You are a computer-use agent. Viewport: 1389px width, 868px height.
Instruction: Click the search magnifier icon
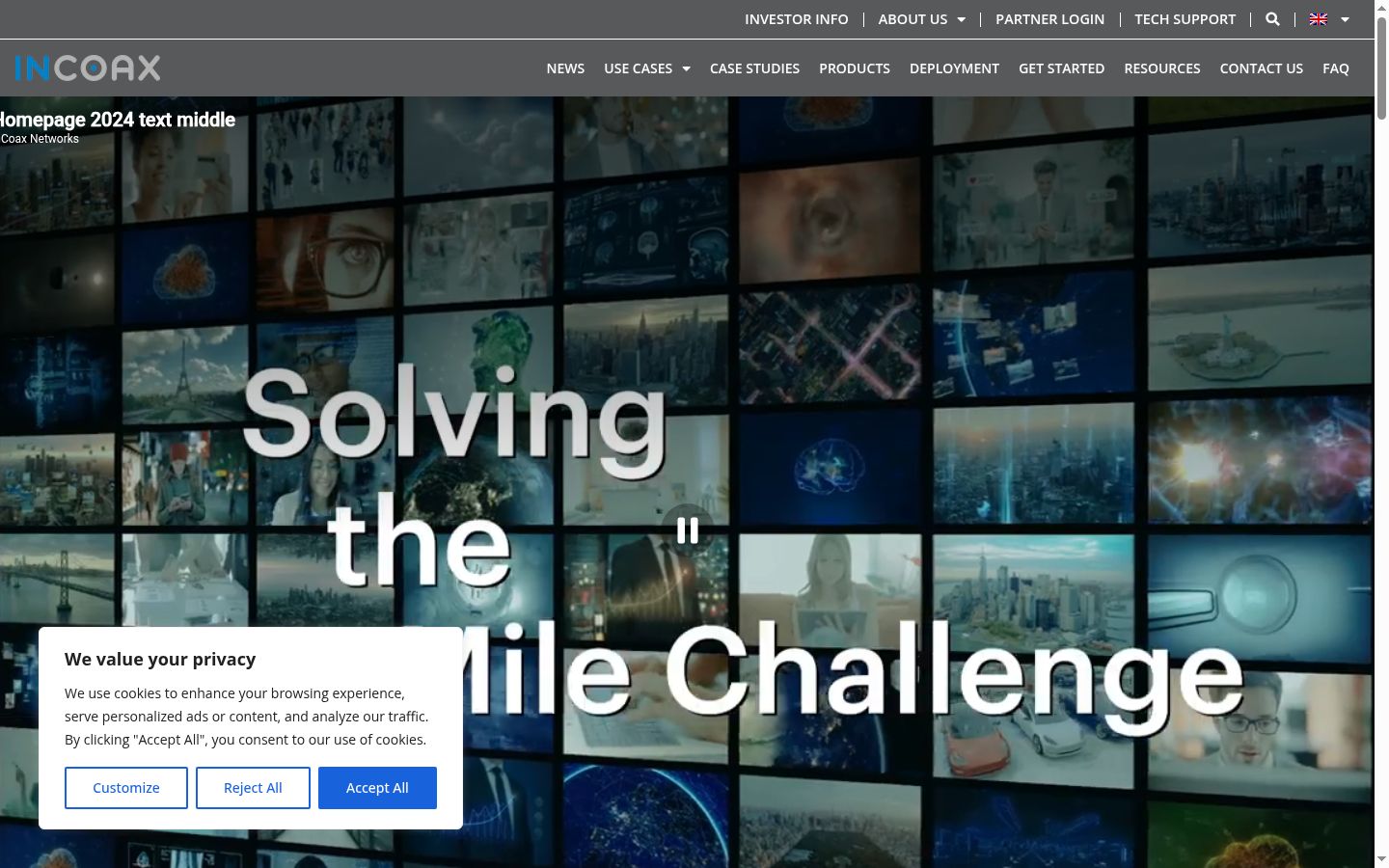click(x=1272, y=19)
